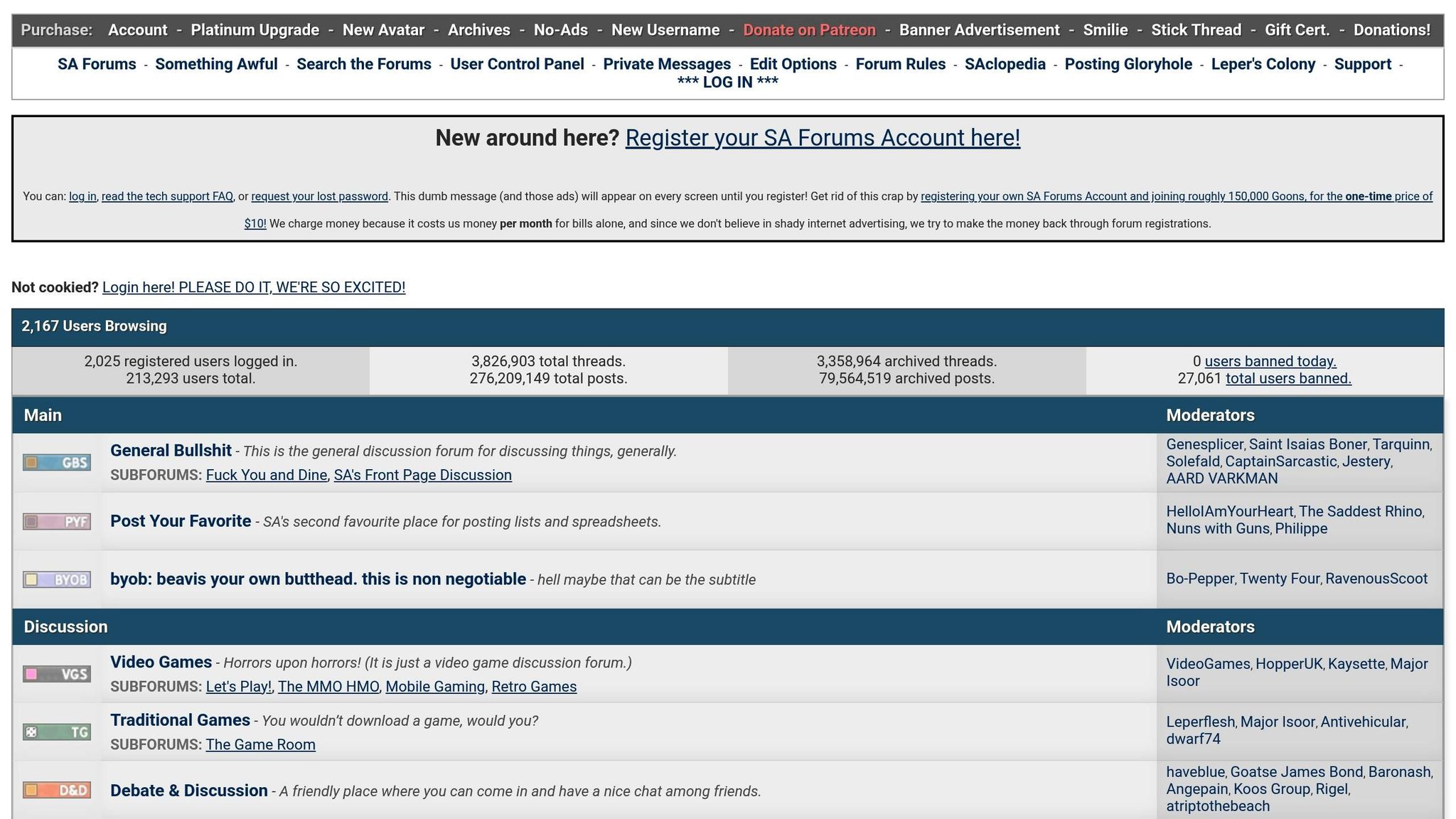
Task: Click the *** LOG IN *** link
Action: pos(728,82)
